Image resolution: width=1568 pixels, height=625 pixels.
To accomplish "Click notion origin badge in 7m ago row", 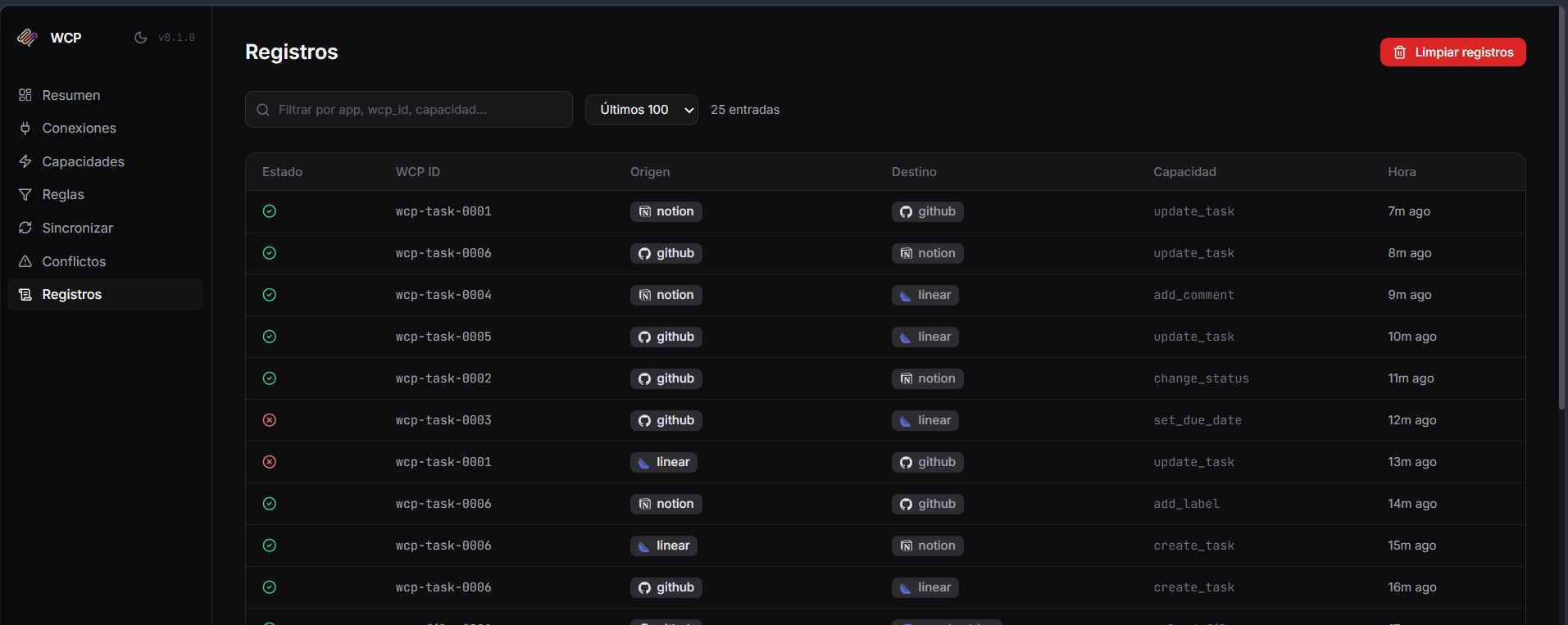I will (x=666, y=211).
